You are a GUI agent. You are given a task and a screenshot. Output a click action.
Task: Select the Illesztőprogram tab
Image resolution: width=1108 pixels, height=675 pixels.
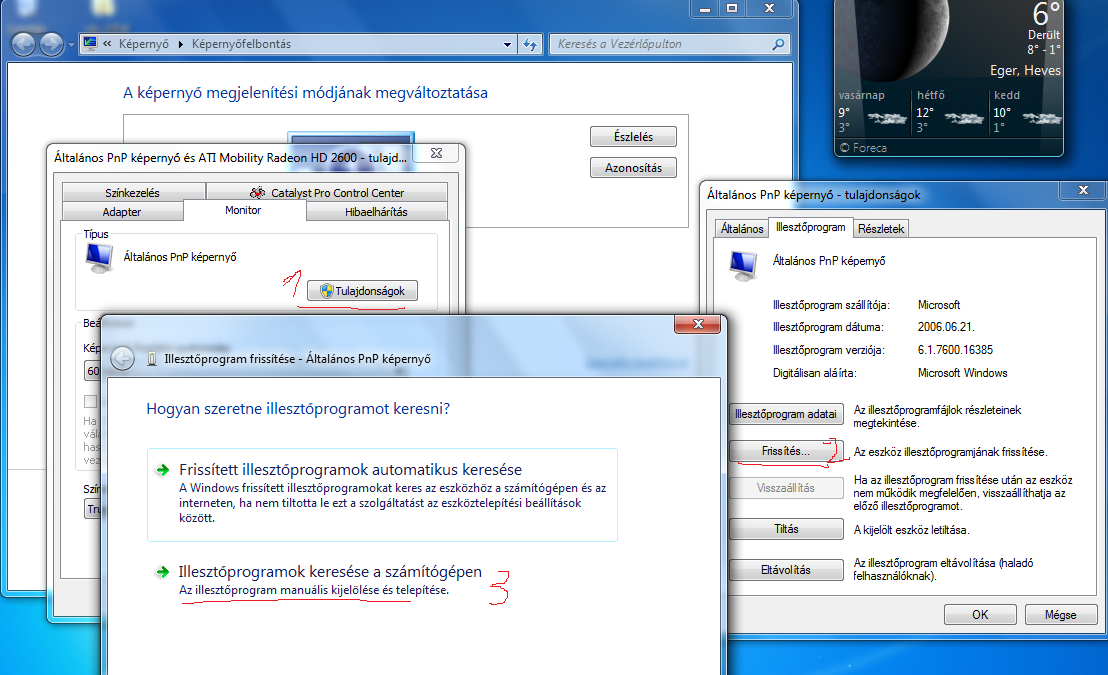click(811, 227)
